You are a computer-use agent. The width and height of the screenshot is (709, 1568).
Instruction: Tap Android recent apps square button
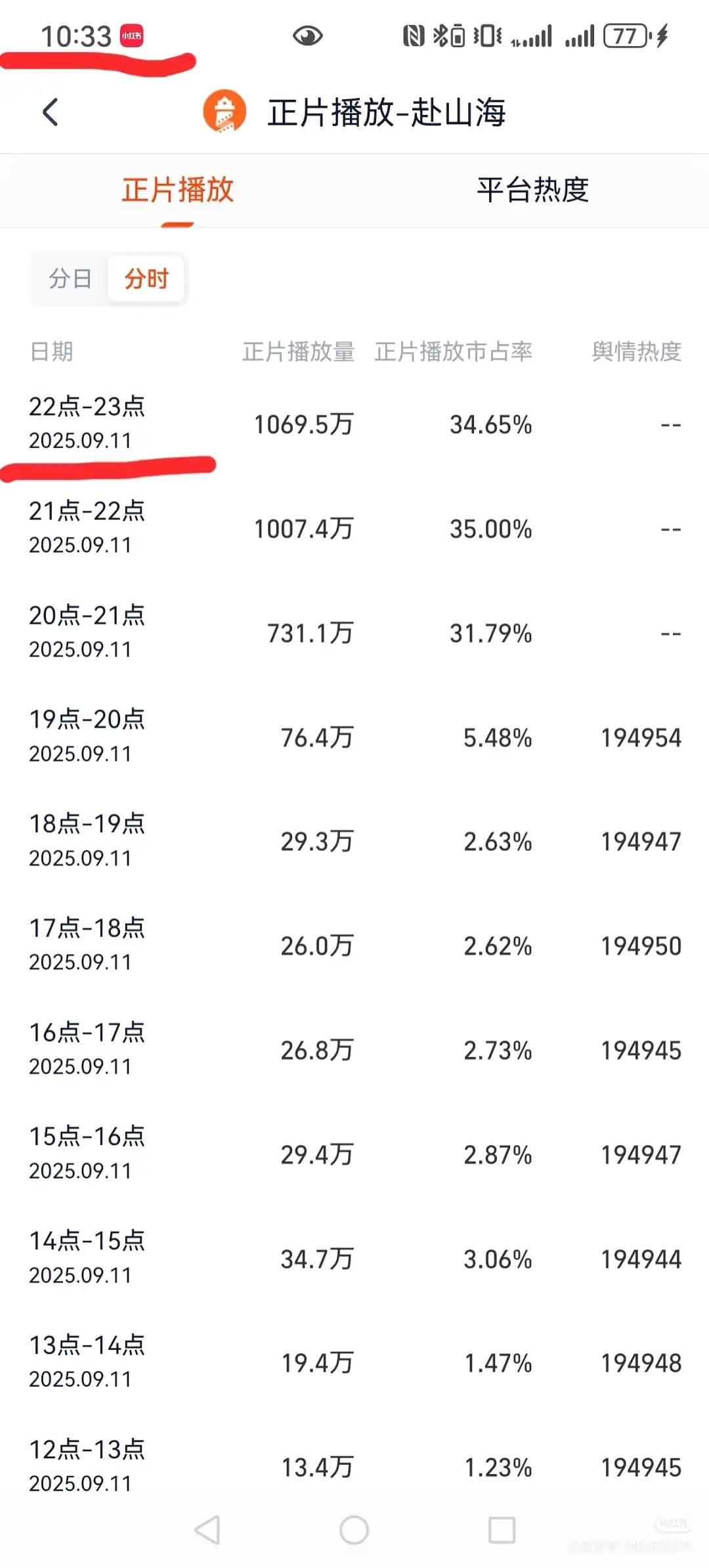tap(502, 1529)
